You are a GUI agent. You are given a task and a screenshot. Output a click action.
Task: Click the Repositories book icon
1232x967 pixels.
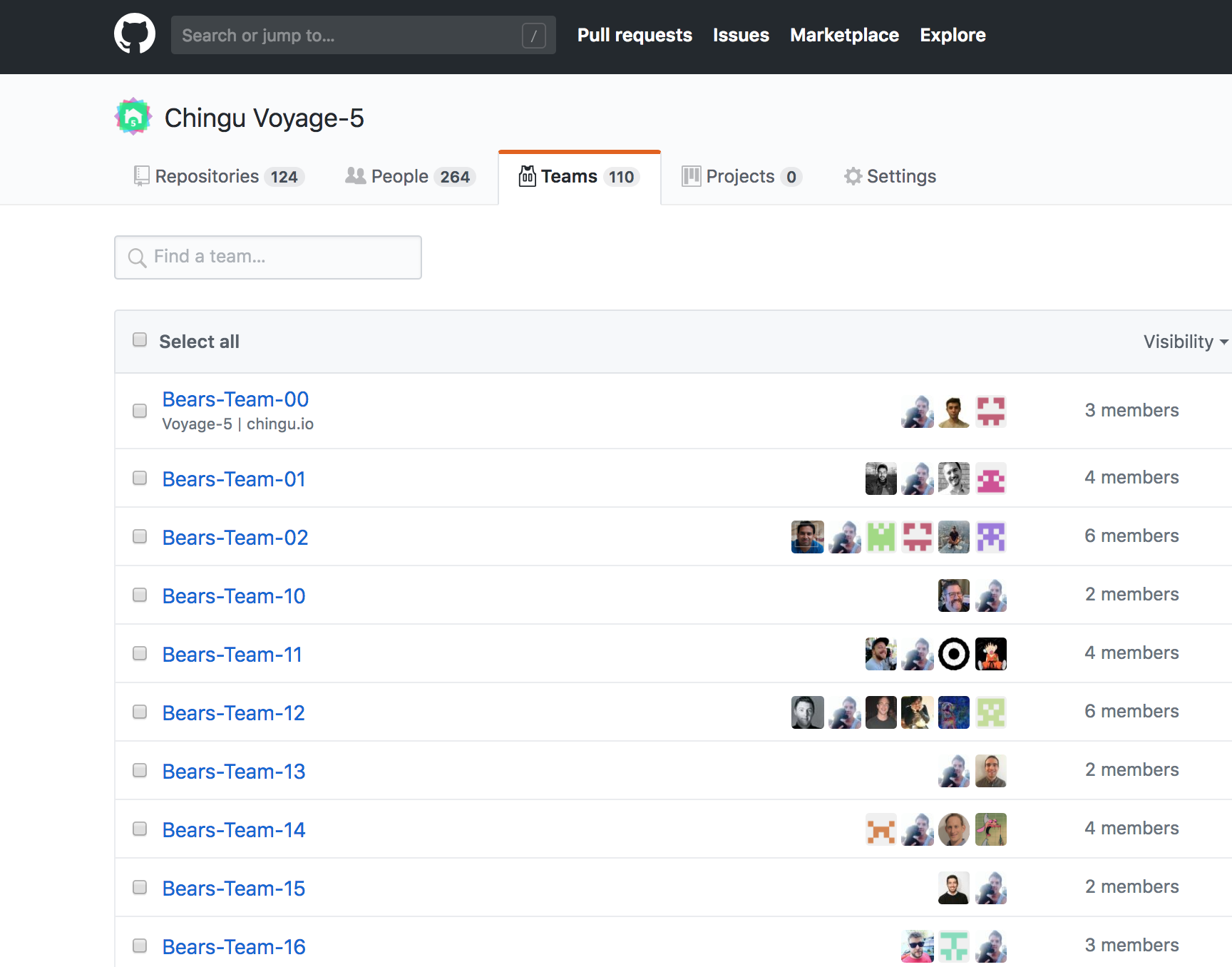142,176
